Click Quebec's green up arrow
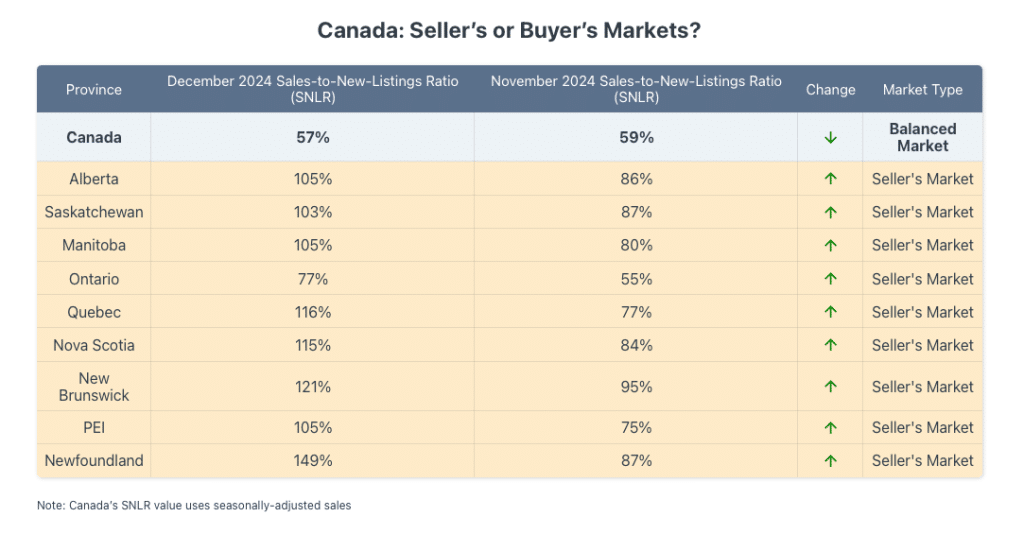The height and width of the screenshot is (534, 1024). (830, 312)
